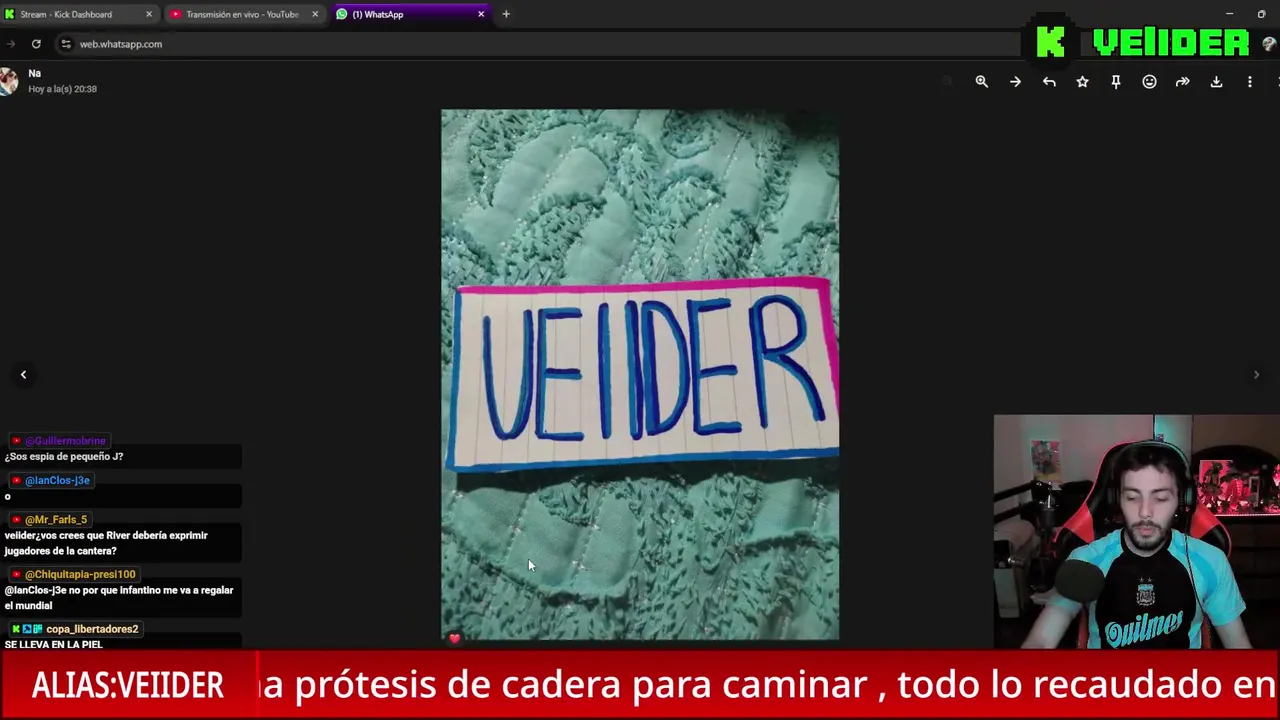Click the sender avatar for Na
1280x720 pixels.
click(8, 81)
